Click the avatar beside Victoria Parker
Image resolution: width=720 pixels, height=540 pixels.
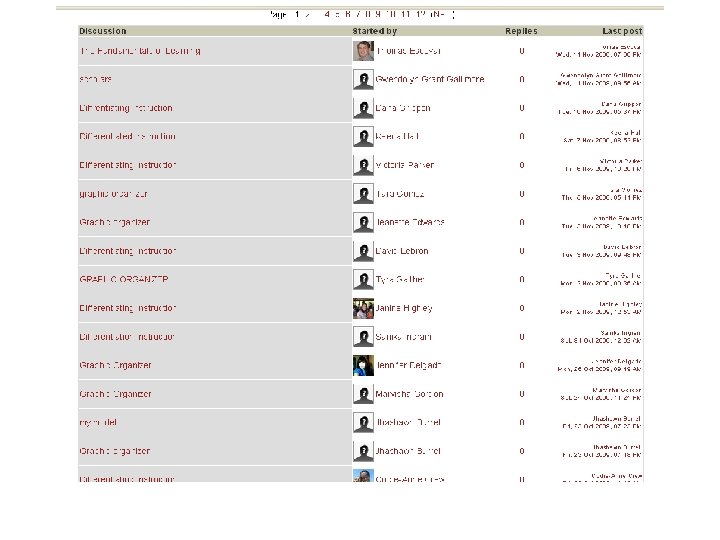(x=363, y=165)
